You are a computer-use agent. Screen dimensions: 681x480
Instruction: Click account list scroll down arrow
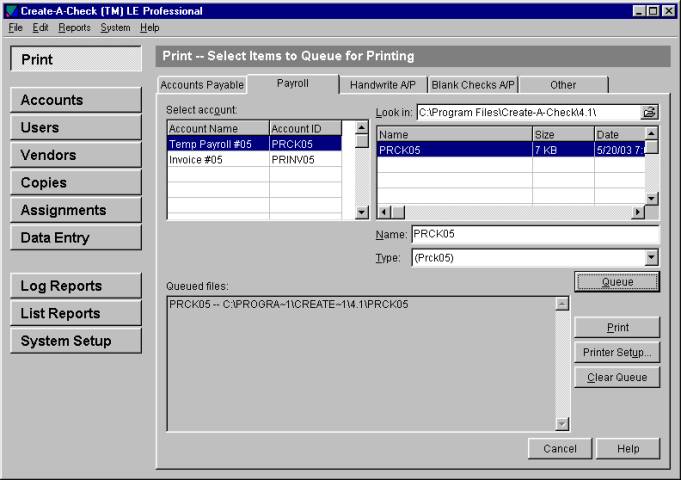pyautogui.click(x=361, y=212)
